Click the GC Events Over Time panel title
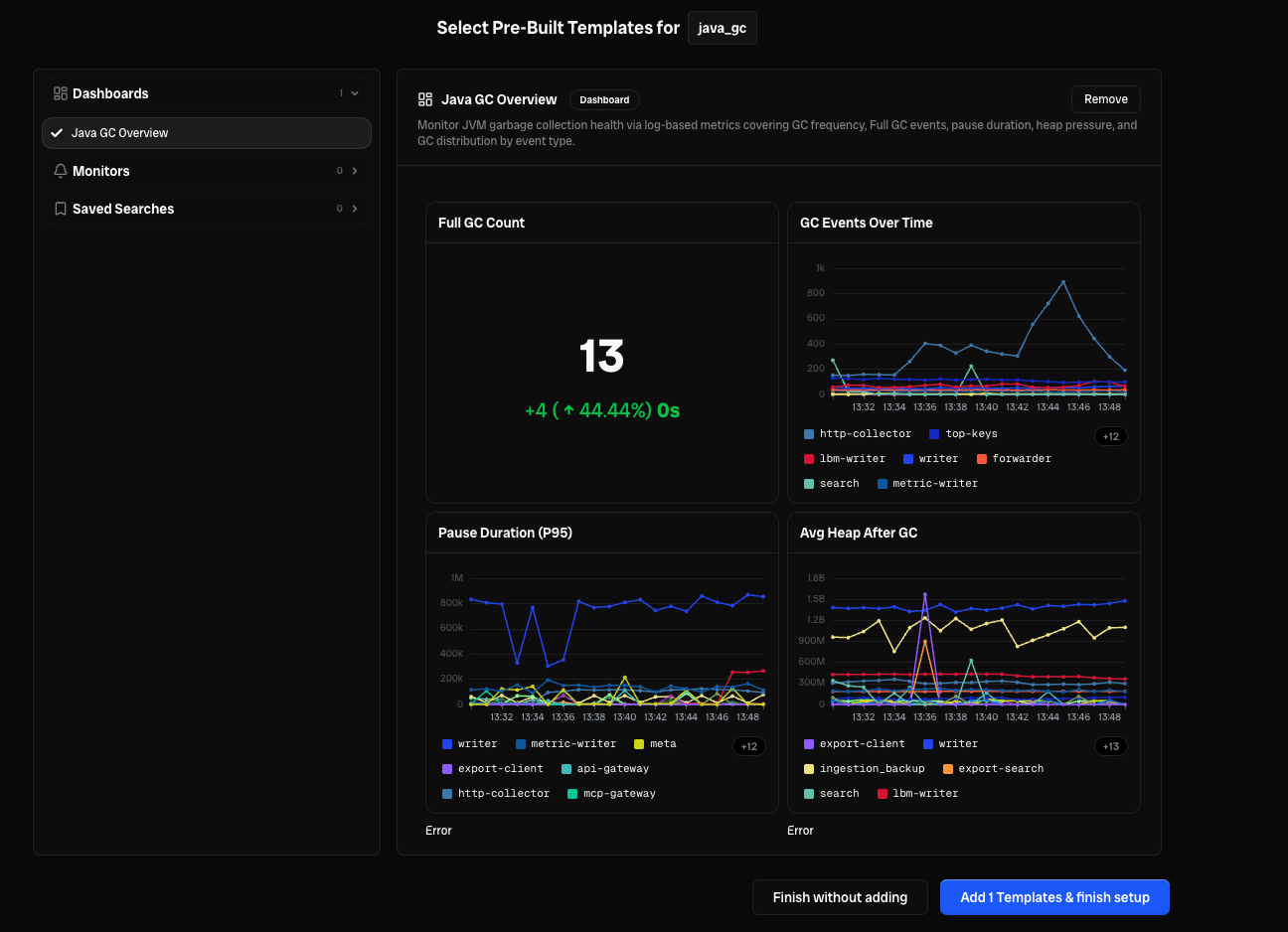 pyautogui.click(x=867, y=223)
